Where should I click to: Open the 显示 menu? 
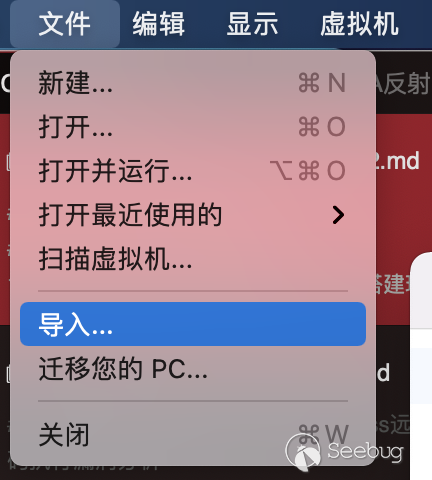click(x=252, y=24)
